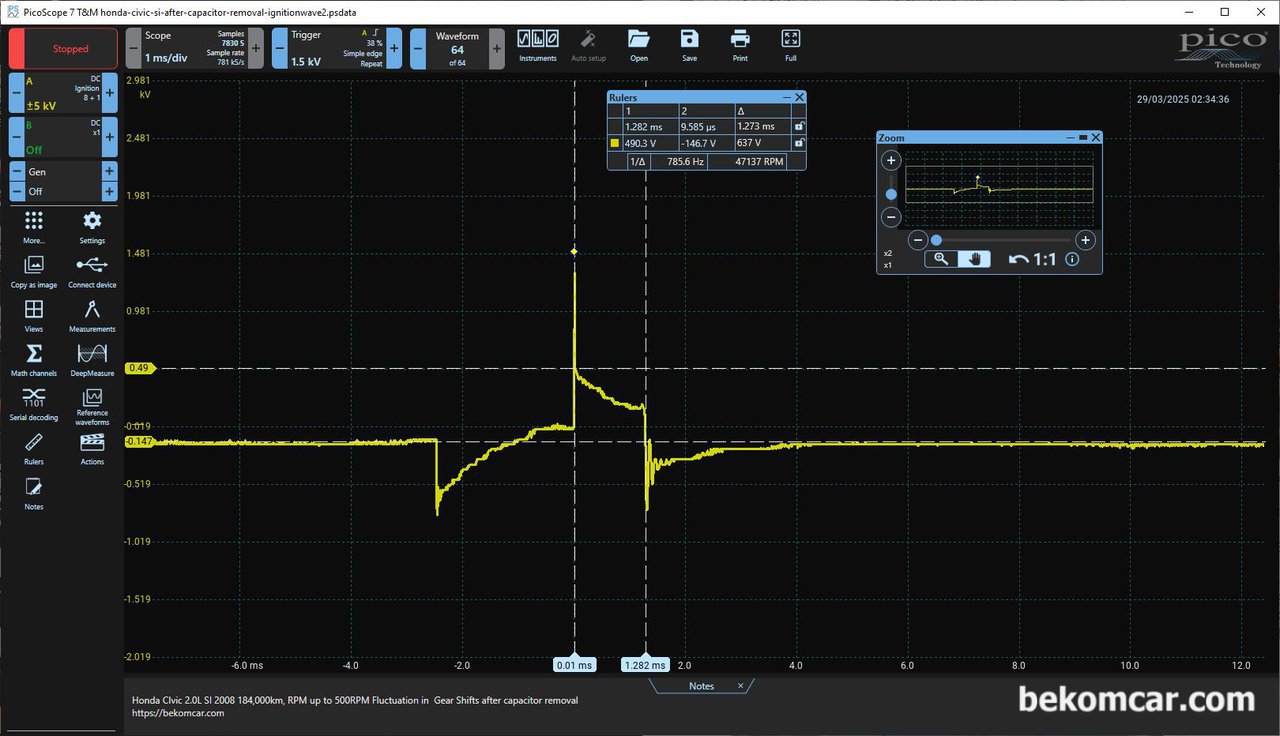Print the waveform
Screen dimensions: 1280x736
coord(740,46)
